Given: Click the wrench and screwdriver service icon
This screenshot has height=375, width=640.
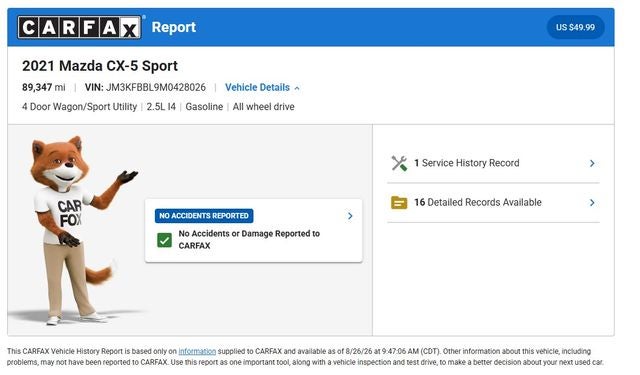Looking at the screenshot, I should pos(399,163).
